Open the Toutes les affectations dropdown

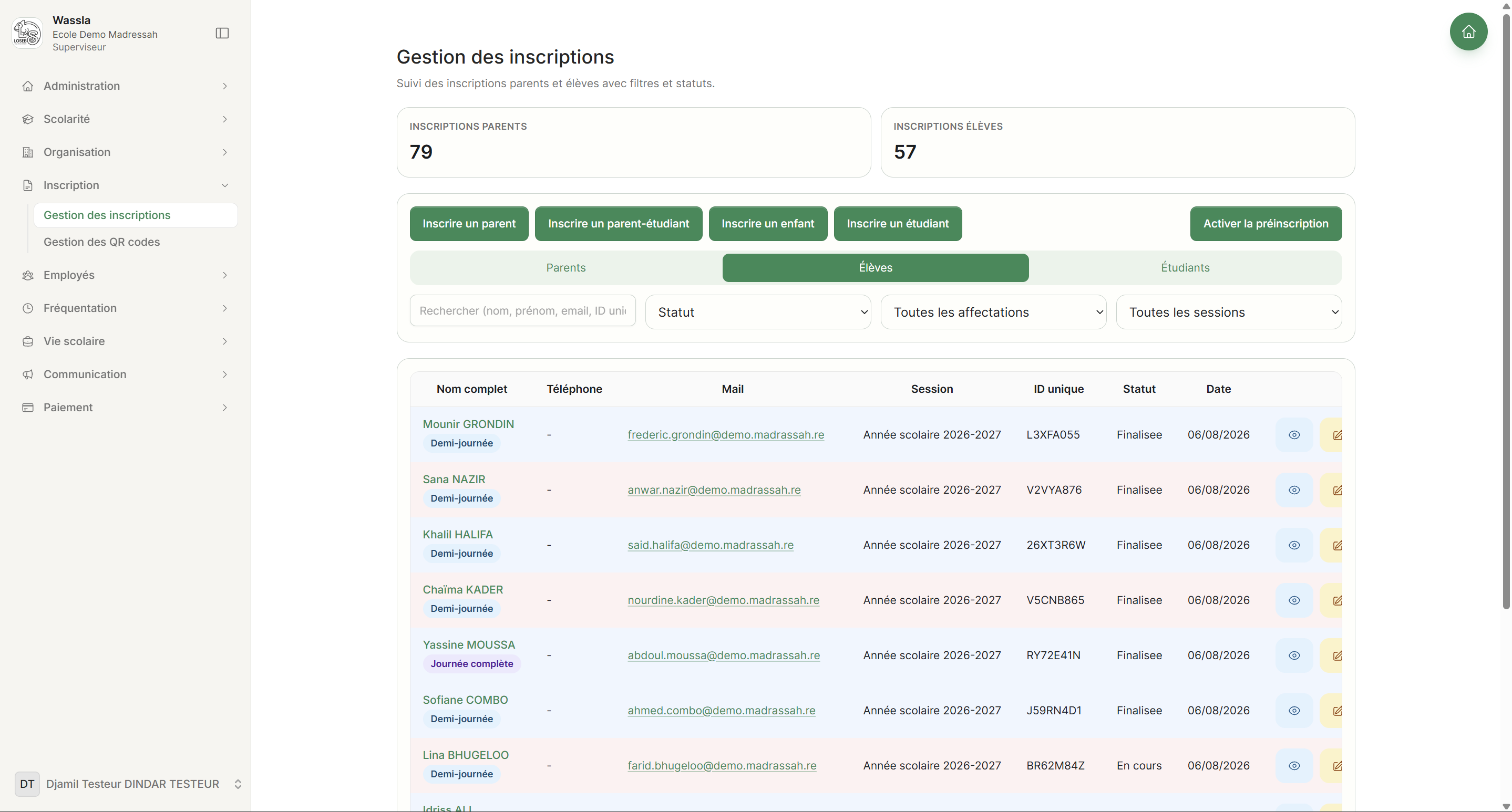[x=993, y=312]
